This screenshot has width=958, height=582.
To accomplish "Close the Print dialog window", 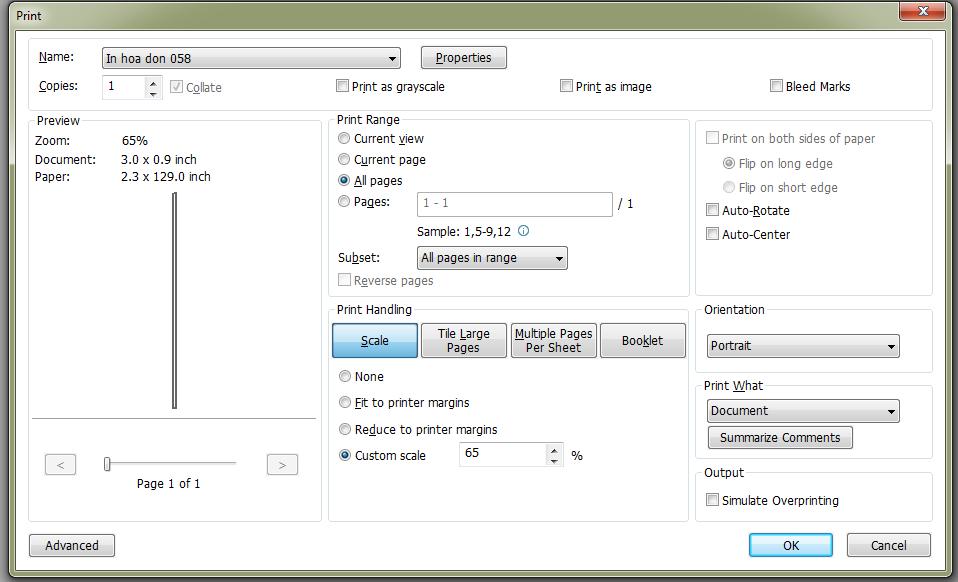I will click(923, 10).
